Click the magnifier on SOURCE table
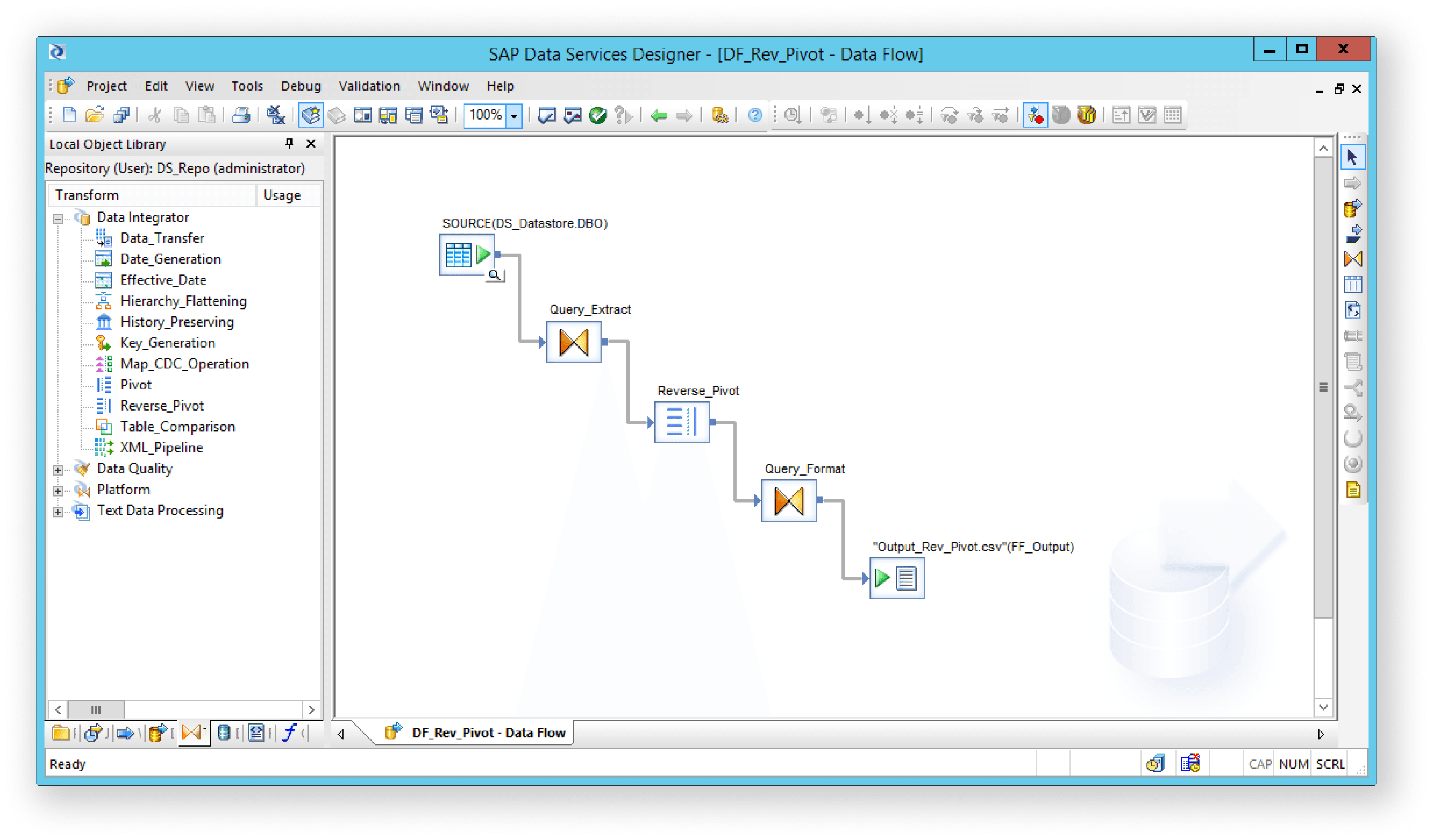Image resolution: width=1431 pixels, height=840 pixels. tap(495, 275)
